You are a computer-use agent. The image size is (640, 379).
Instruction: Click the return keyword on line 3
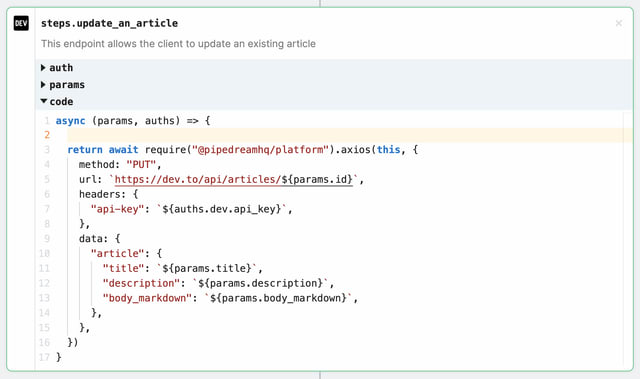pyautogui.click(x=85, y=150)
